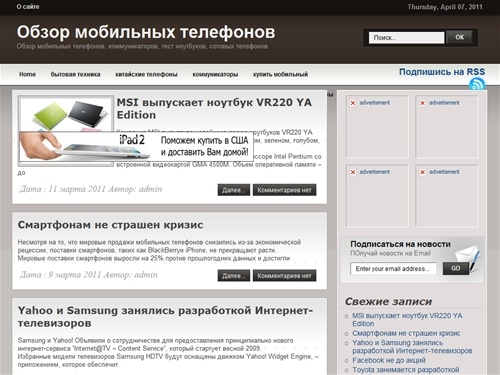
Task: Click the 'Подпишись на RSS' link
Action: 442,72
